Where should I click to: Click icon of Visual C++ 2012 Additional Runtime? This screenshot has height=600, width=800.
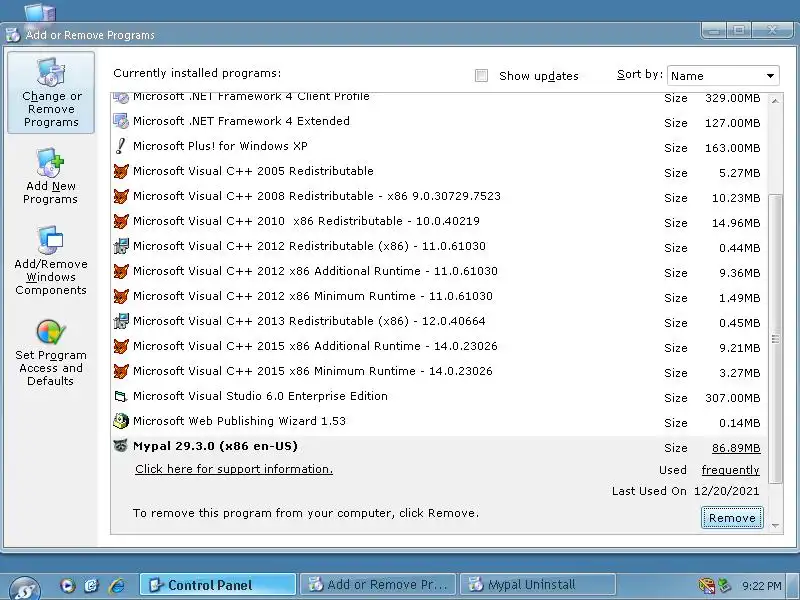(121, 271)
